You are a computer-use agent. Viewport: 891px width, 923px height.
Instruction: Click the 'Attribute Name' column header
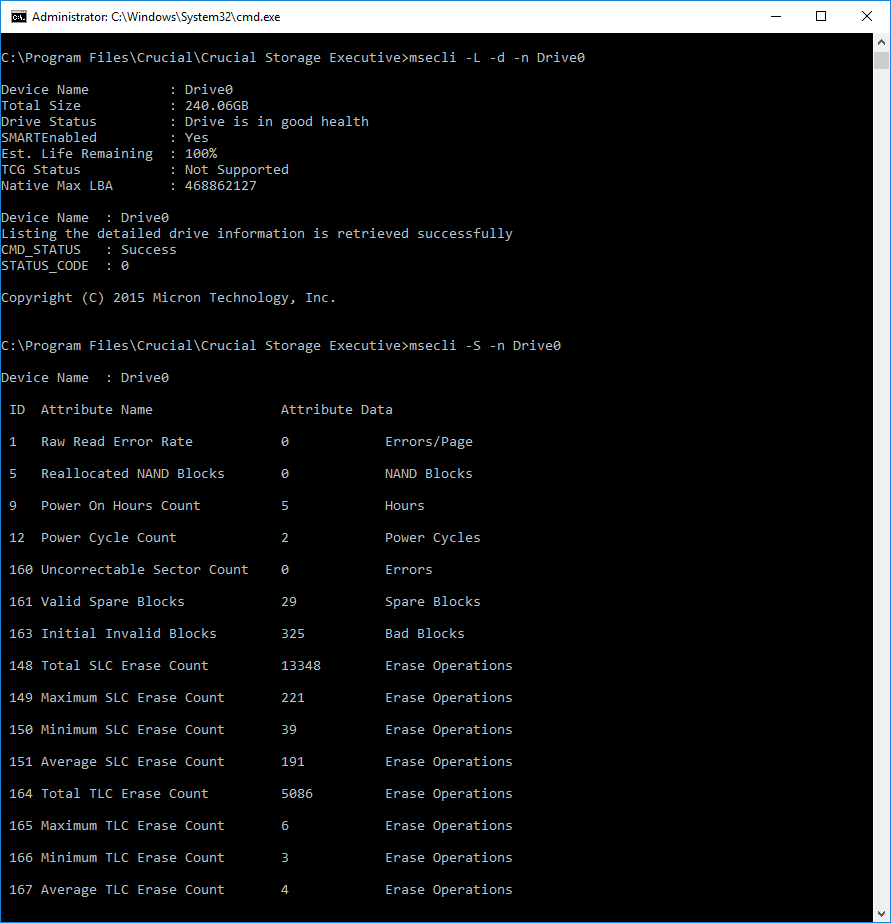pyautogui.click(x=97, y=410)
